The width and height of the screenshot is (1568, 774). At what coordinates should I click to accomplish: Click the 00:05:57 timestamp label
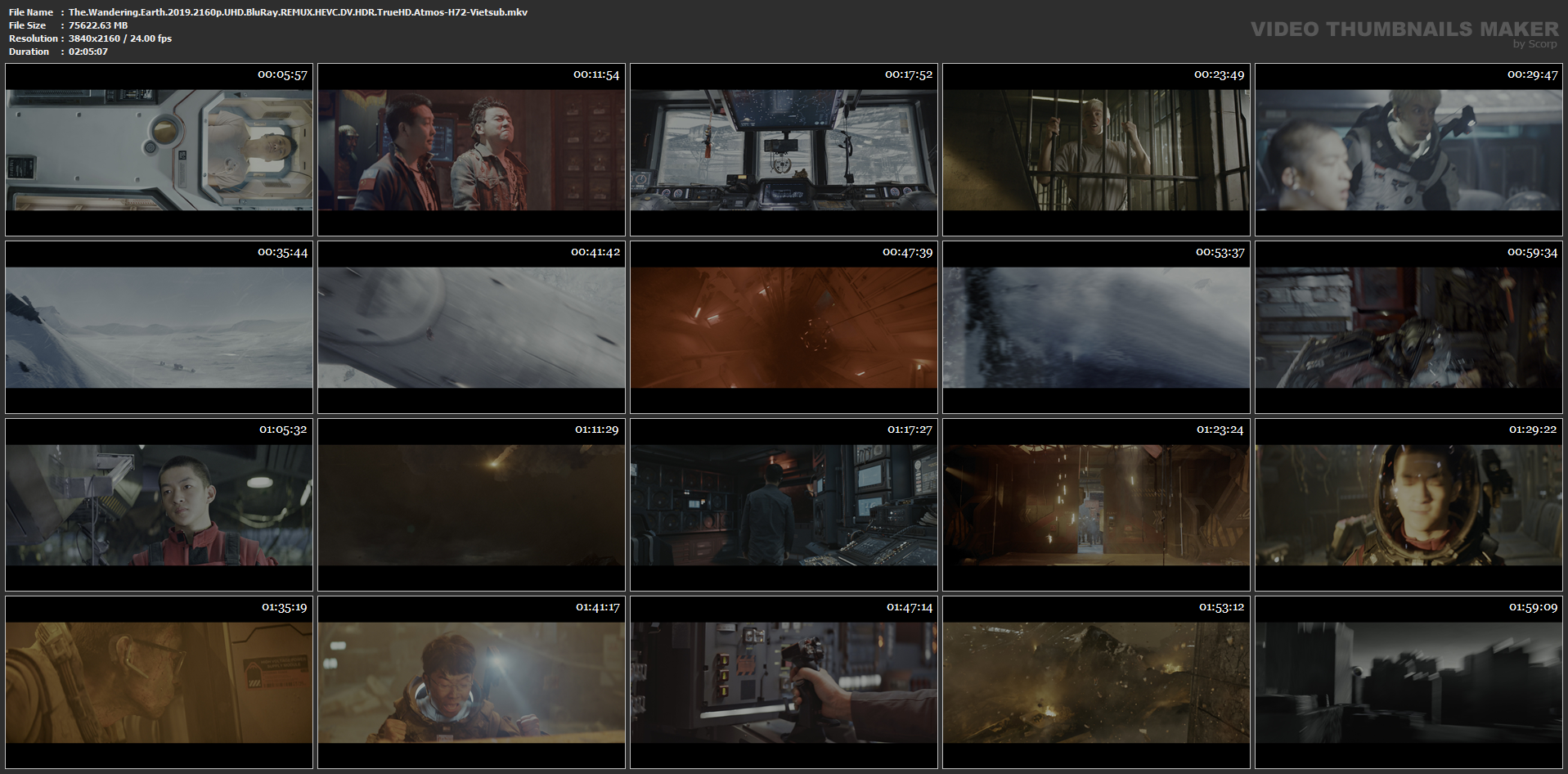(282, 74)
